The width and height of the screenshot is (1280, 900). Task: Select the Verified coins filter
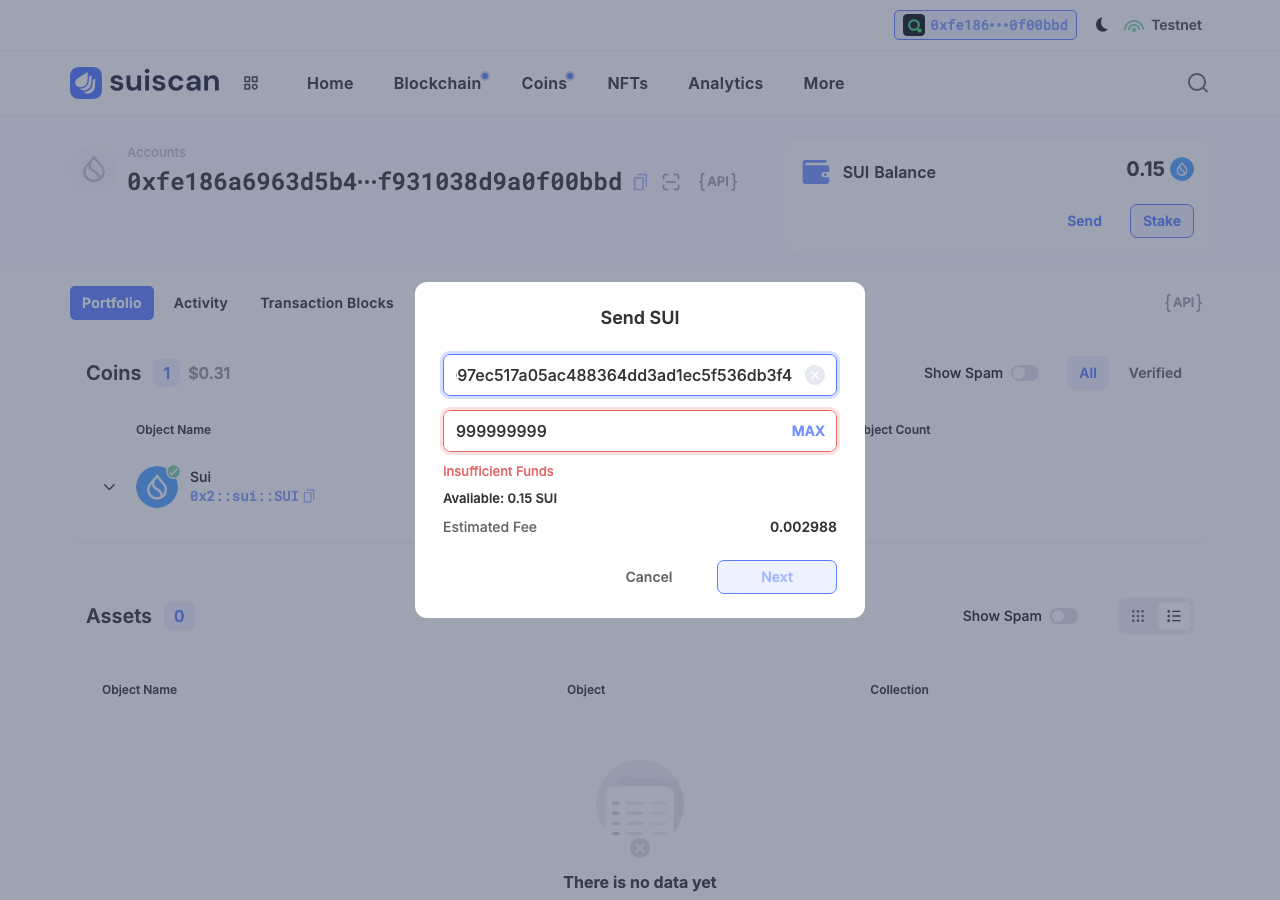click(x=1155, y=373)
